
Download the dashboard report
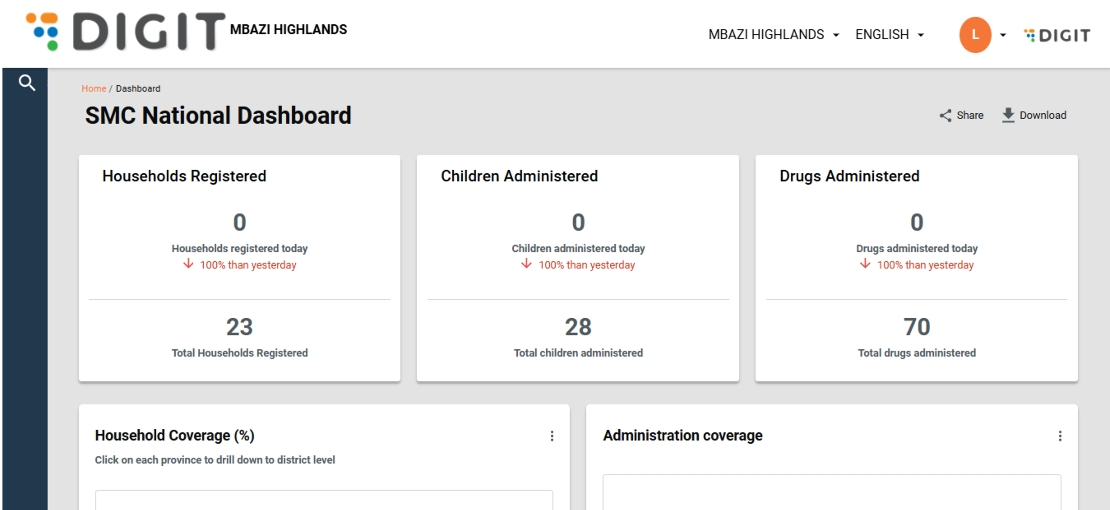(x=1034, y=115)
